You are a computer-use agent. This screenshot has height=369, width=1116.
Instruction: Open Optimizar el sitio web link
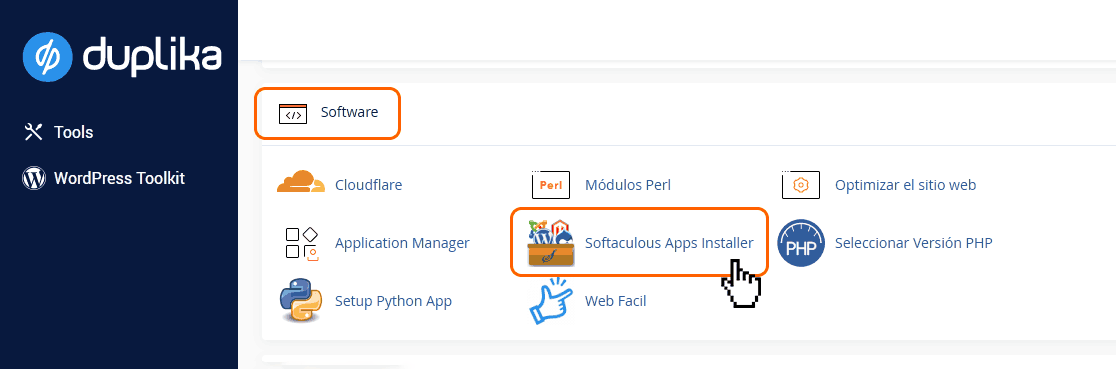coord(905,184)
